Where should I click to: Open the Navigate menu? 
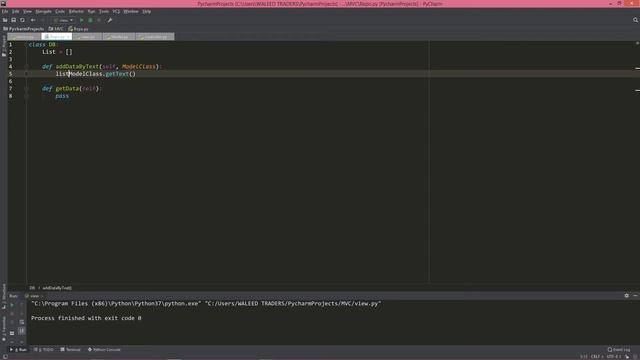[x=43, y=11]
